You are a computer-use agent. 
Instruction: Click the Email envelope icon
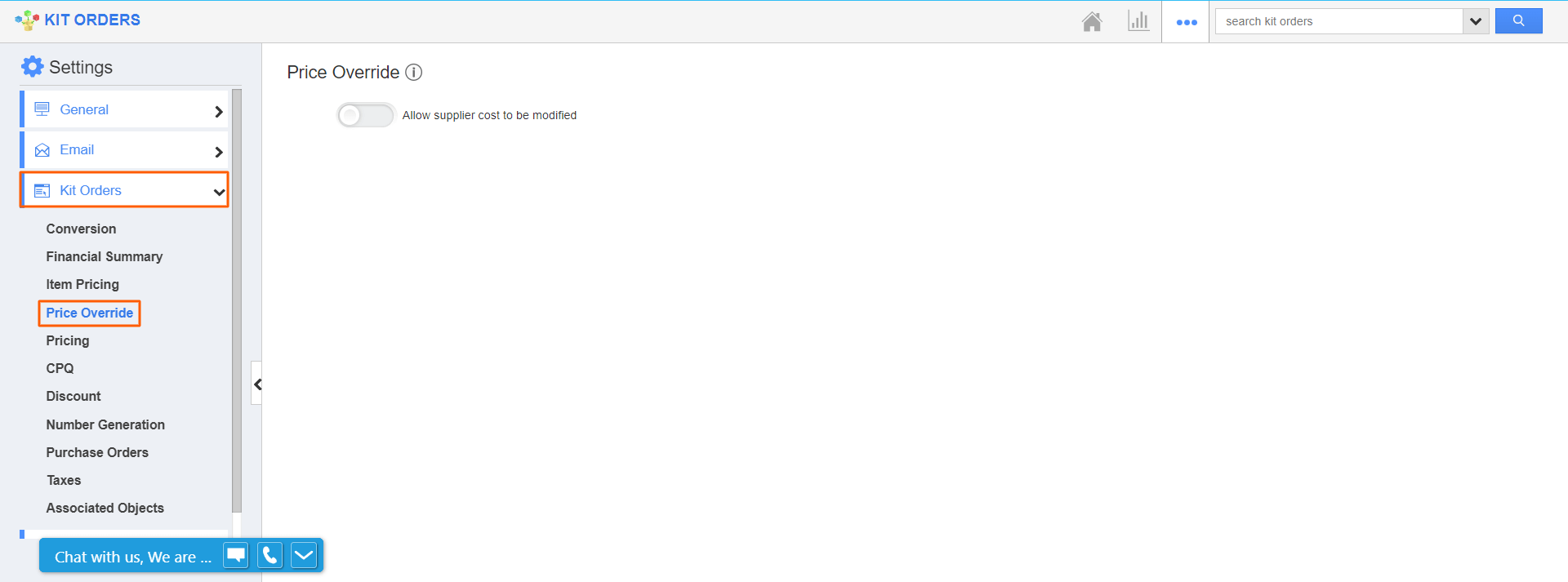click(x=42, y=150)
